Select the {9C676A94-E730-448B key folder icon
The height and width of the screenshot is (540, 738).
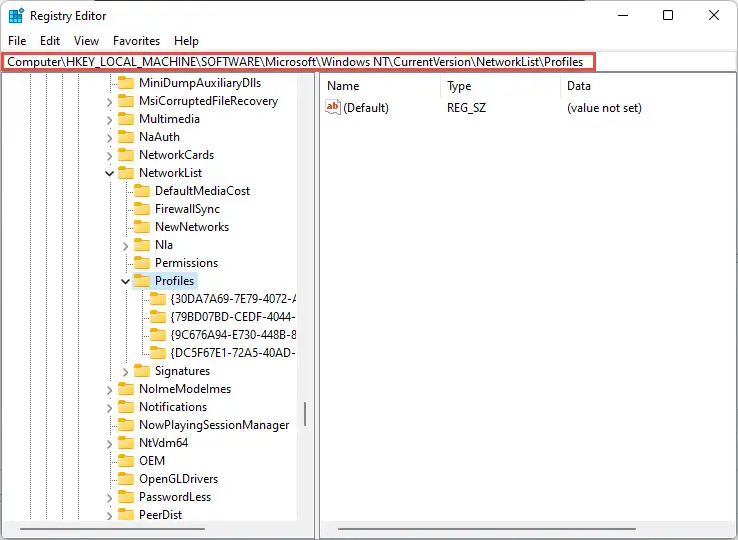tap(158, 335)
